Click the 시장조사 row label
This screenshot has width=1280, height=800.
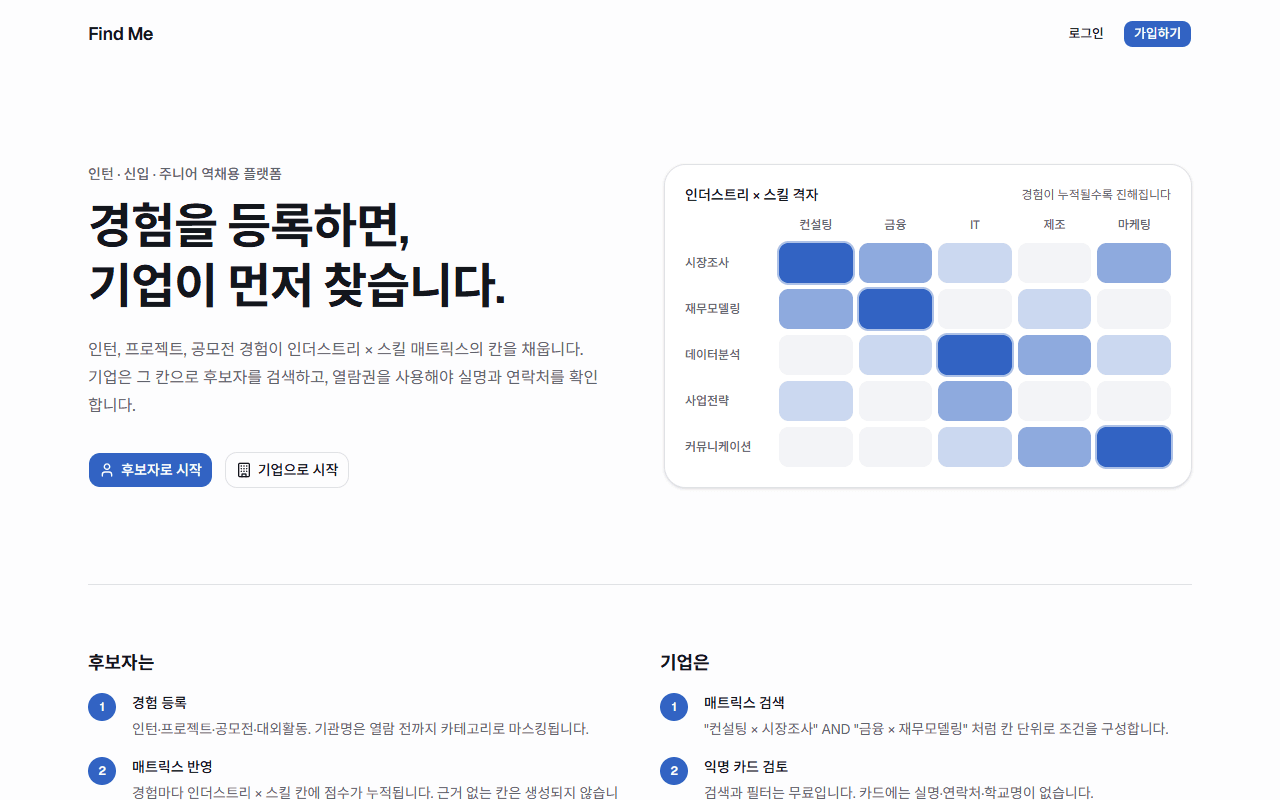(707, 263)
